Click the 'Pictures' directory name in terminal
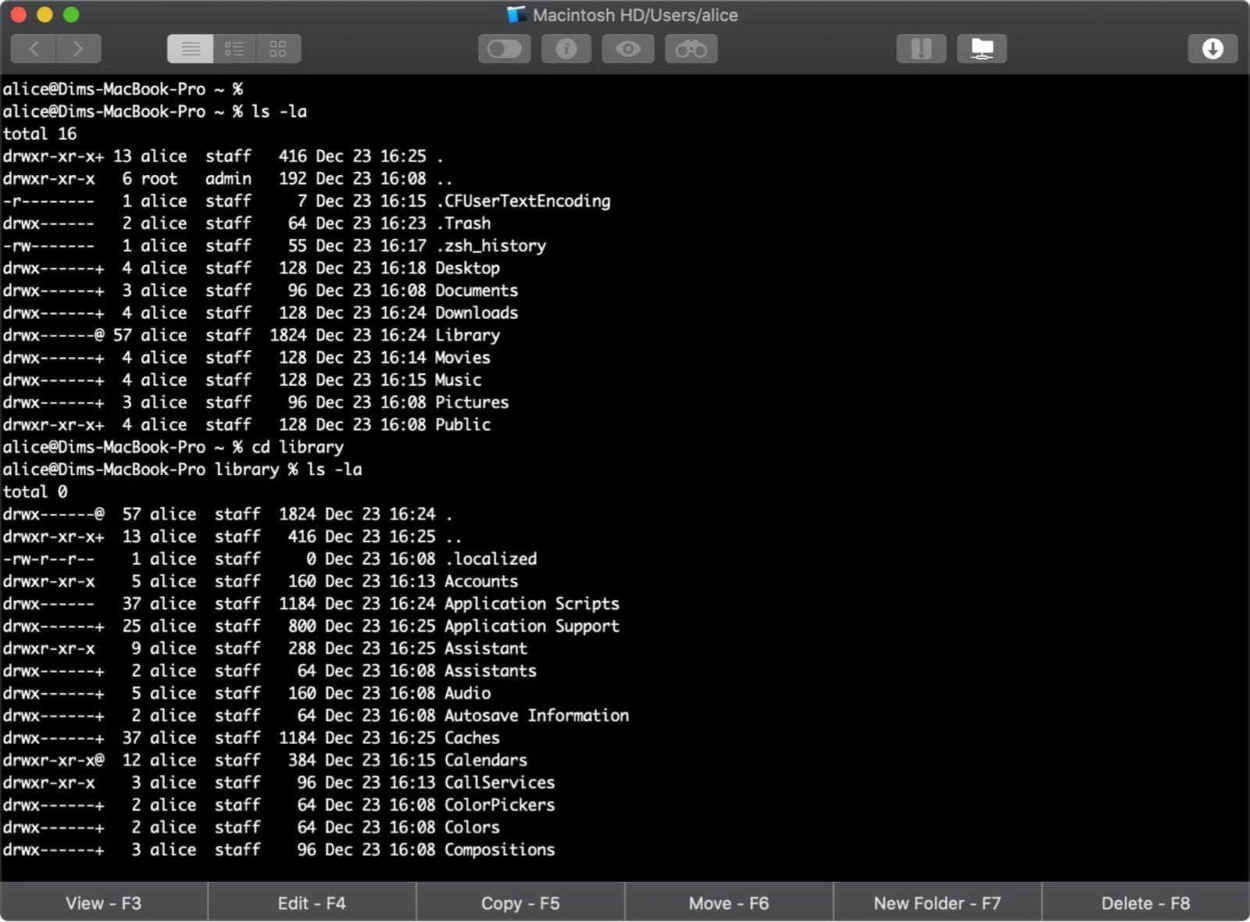 click(472, 402)
